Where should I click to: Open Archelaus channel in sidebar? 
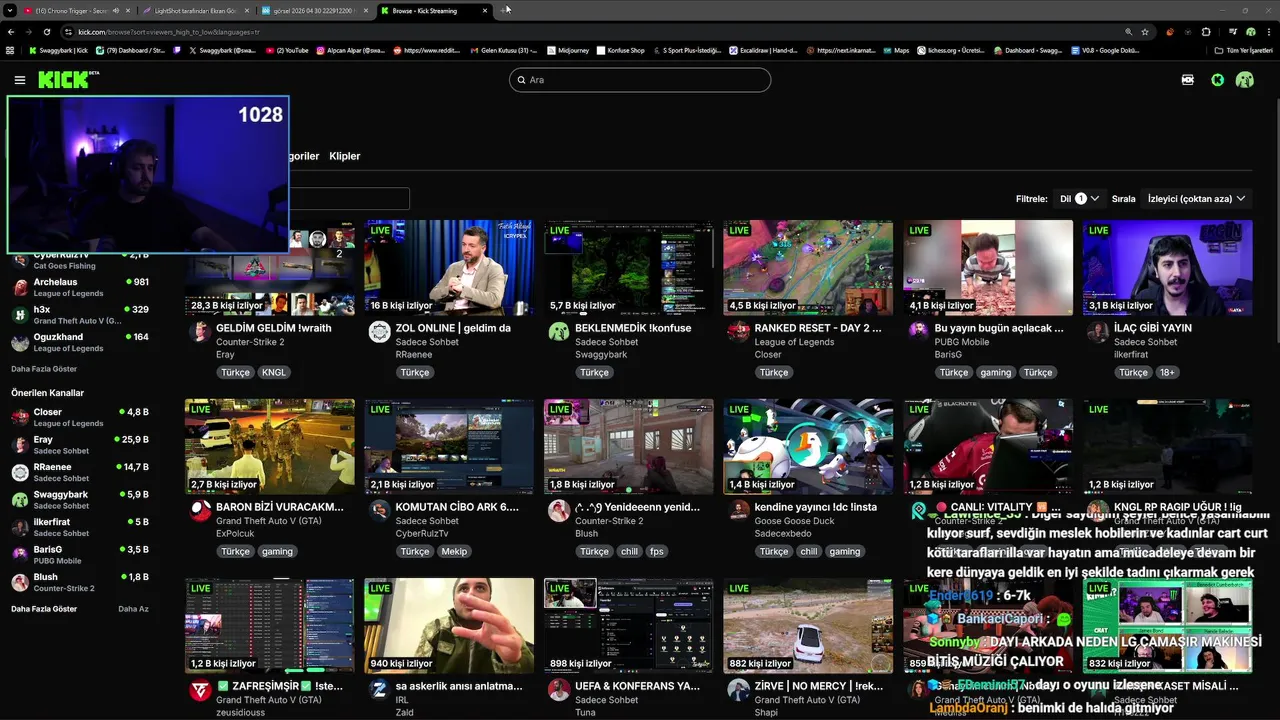pyautogui.click(x=80, y=288)
